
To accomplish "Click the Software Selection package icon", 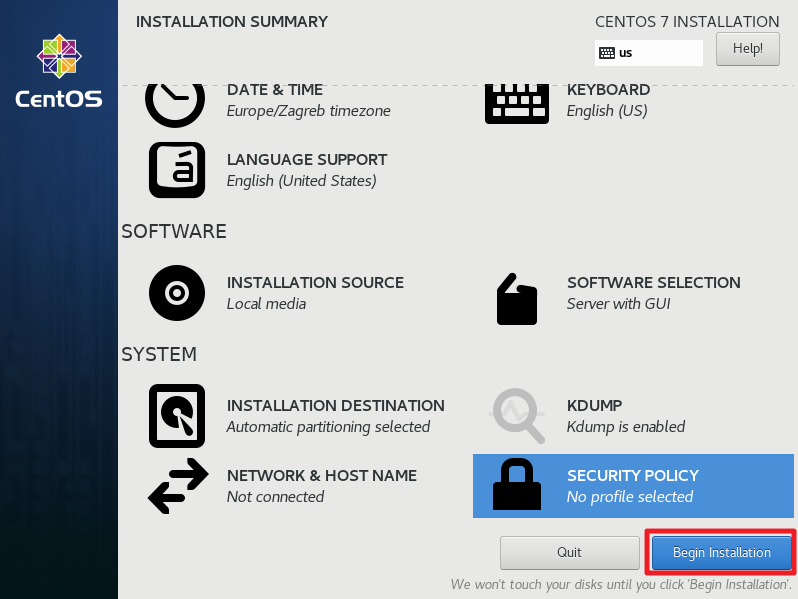I will 517,299.
